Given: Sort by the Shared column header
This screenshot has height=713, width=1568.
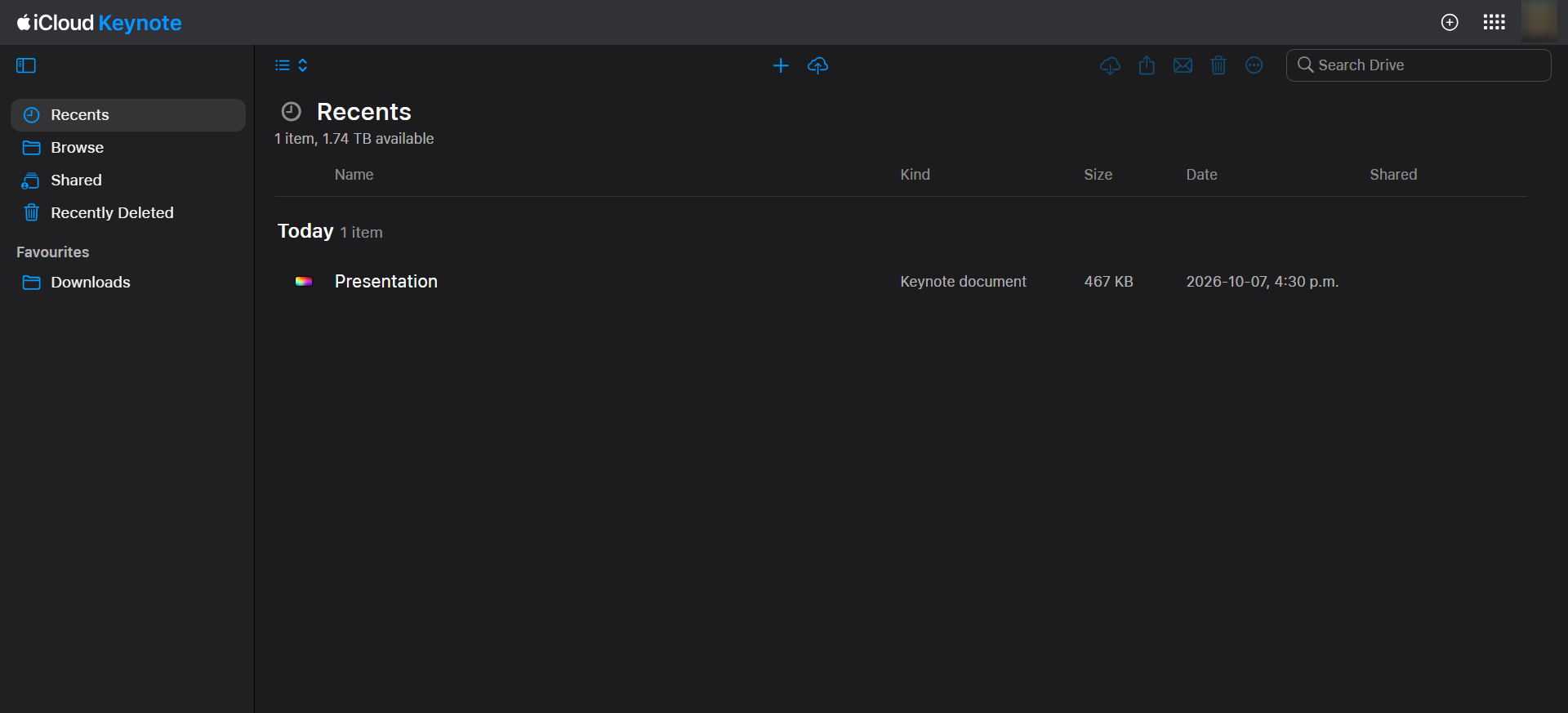Looking at the screenshot, I should tap(1393, 175).
